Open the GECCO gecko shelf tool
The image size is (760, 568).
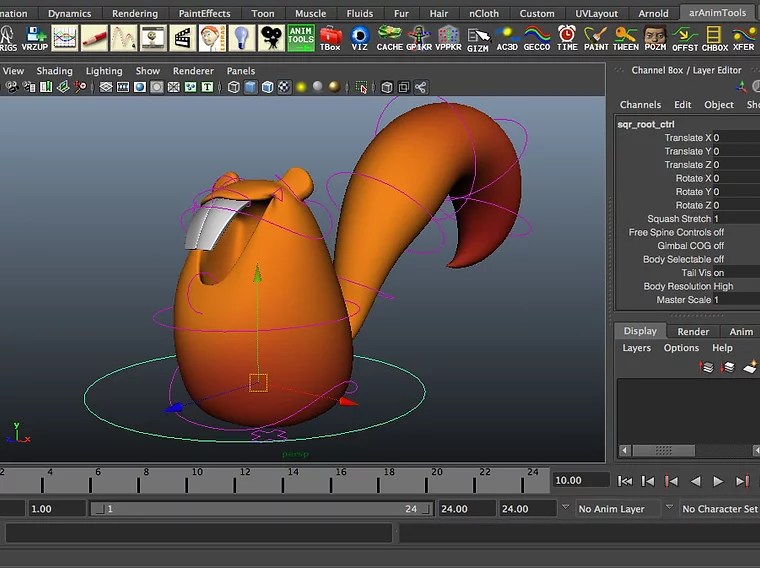(537, 38)
